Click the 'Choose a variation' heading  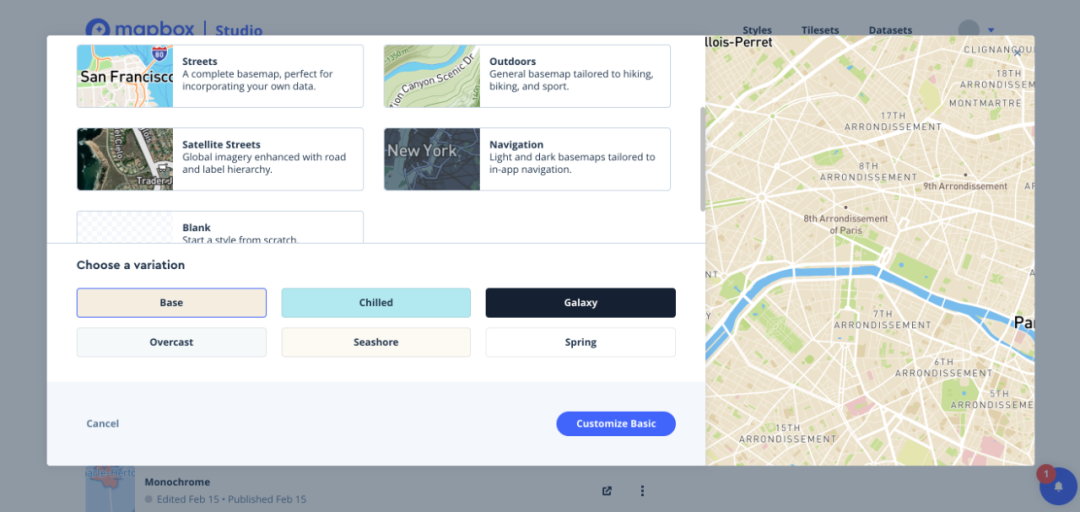[130, 265]
